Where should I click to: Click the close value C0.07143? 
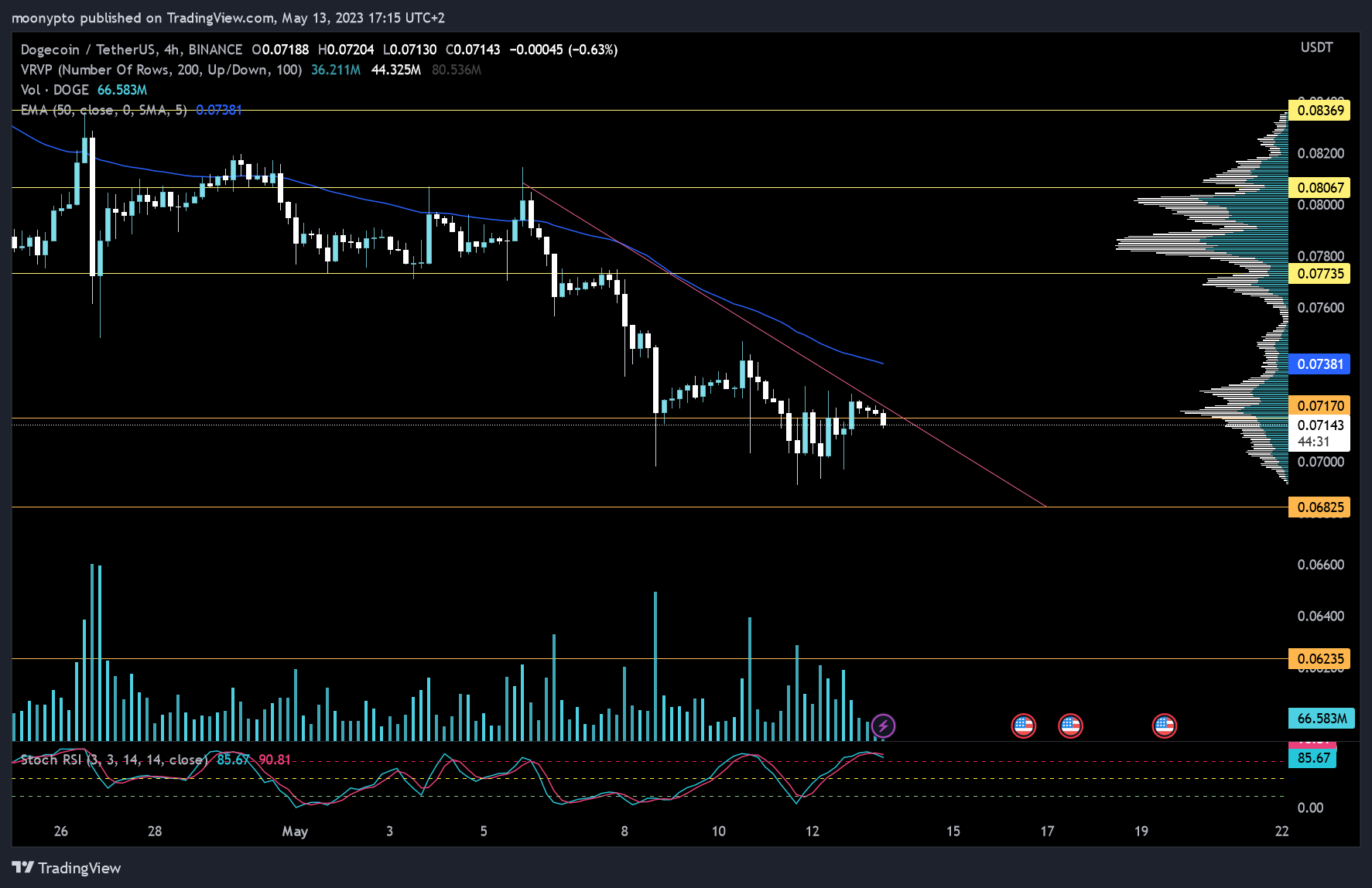[x=473, y=50]
